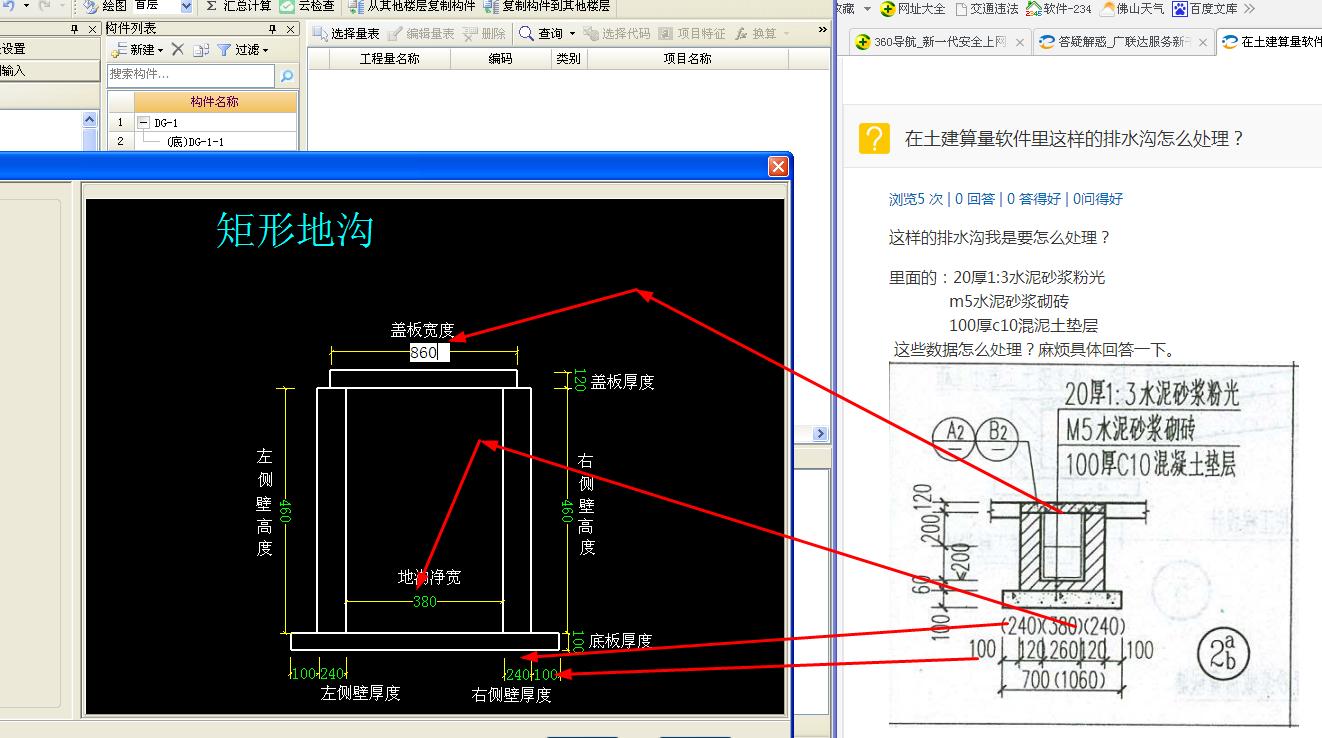Click the 项目特征 toolbar button

[692, 34]
